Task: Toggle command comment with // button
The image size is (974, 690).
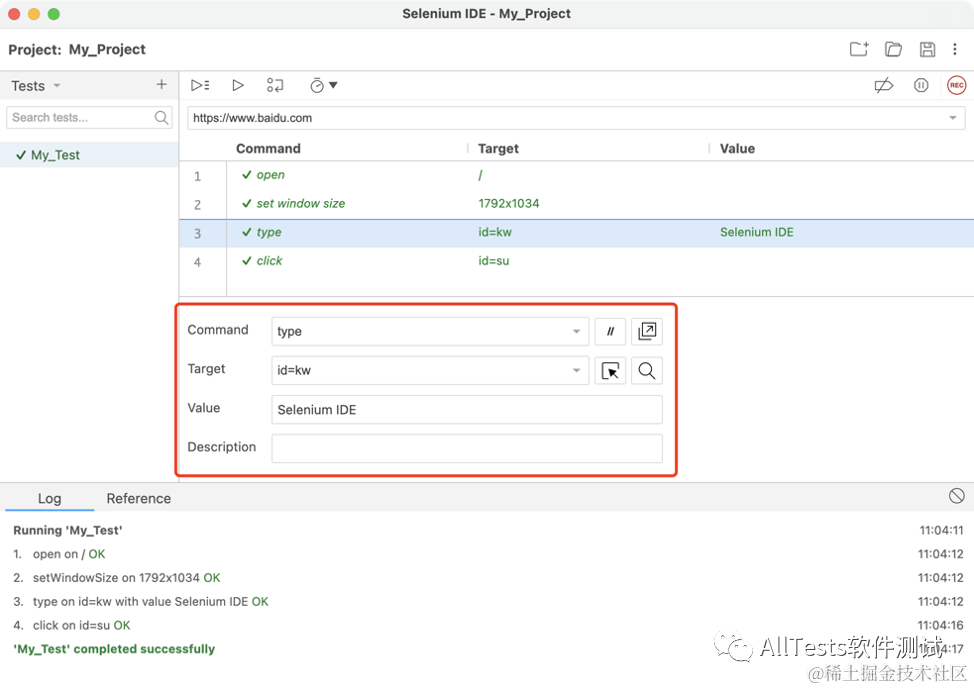Action: [x=610, y=331]
